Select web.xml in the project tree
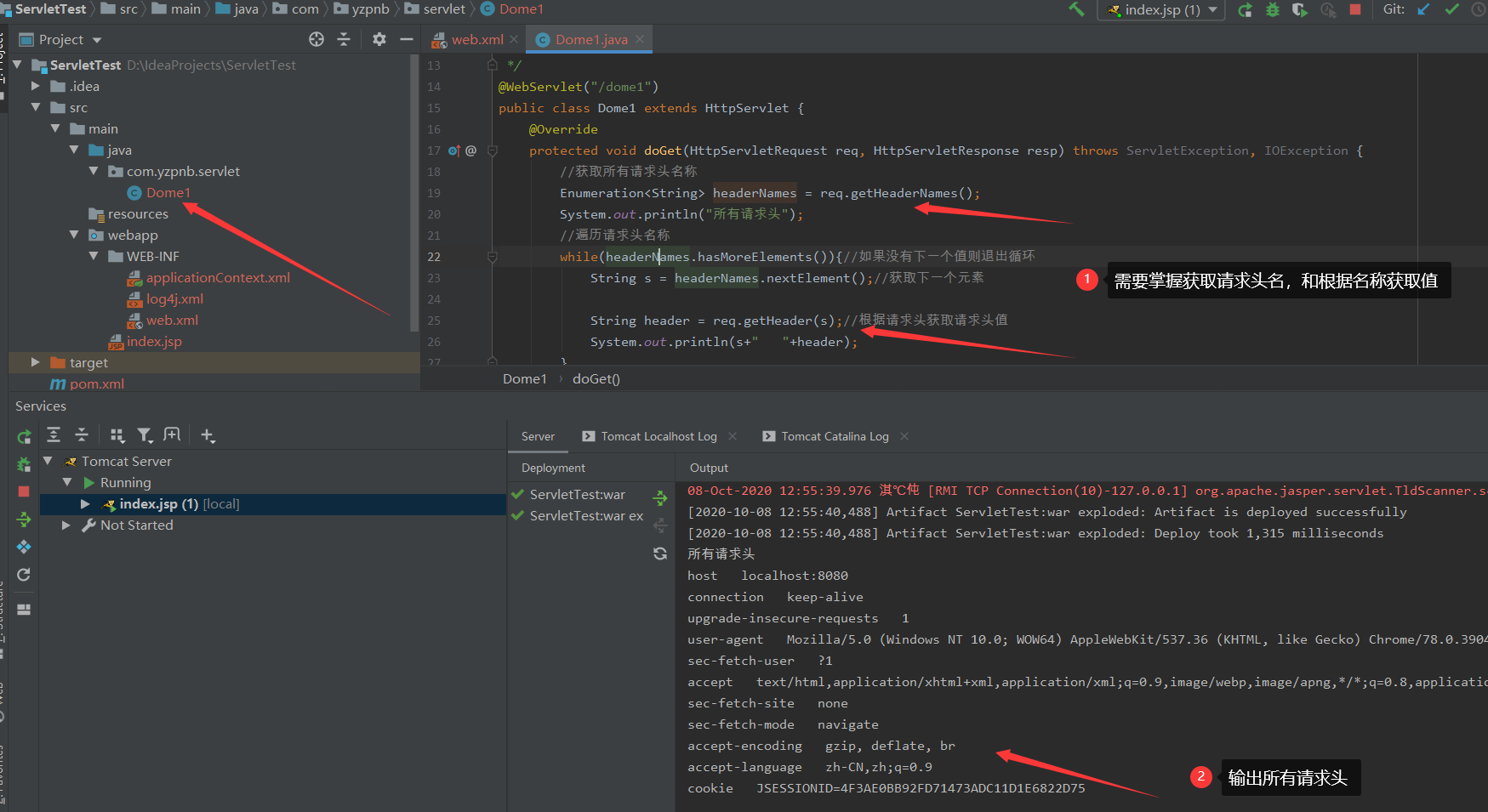 [172, 321]
